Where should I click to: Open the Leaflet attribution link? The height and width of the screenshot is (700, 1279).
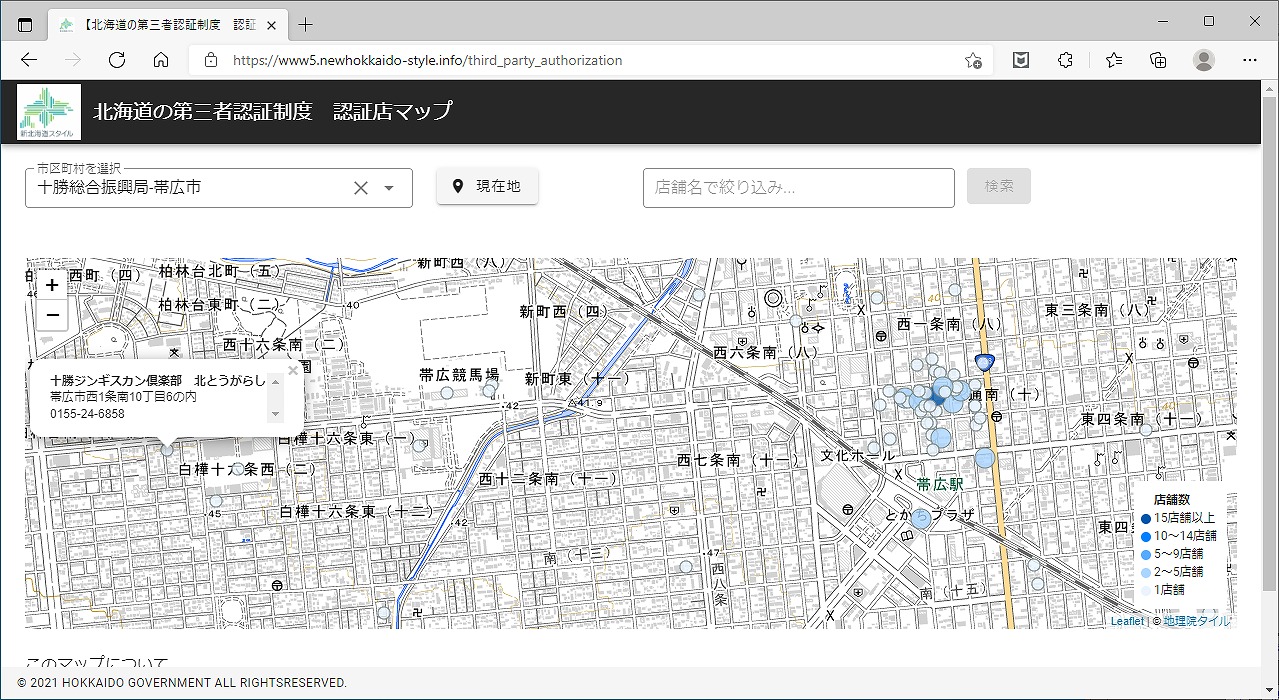pyautogui.click(x=1127, y=621)
